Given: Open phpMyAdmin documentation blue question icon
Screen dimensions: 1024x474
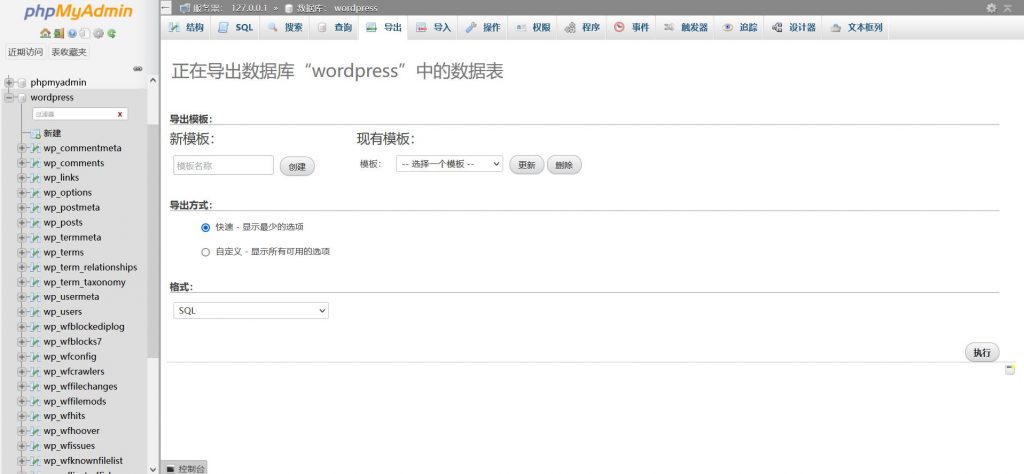Looking at the screenshot, I should [72, 33].
